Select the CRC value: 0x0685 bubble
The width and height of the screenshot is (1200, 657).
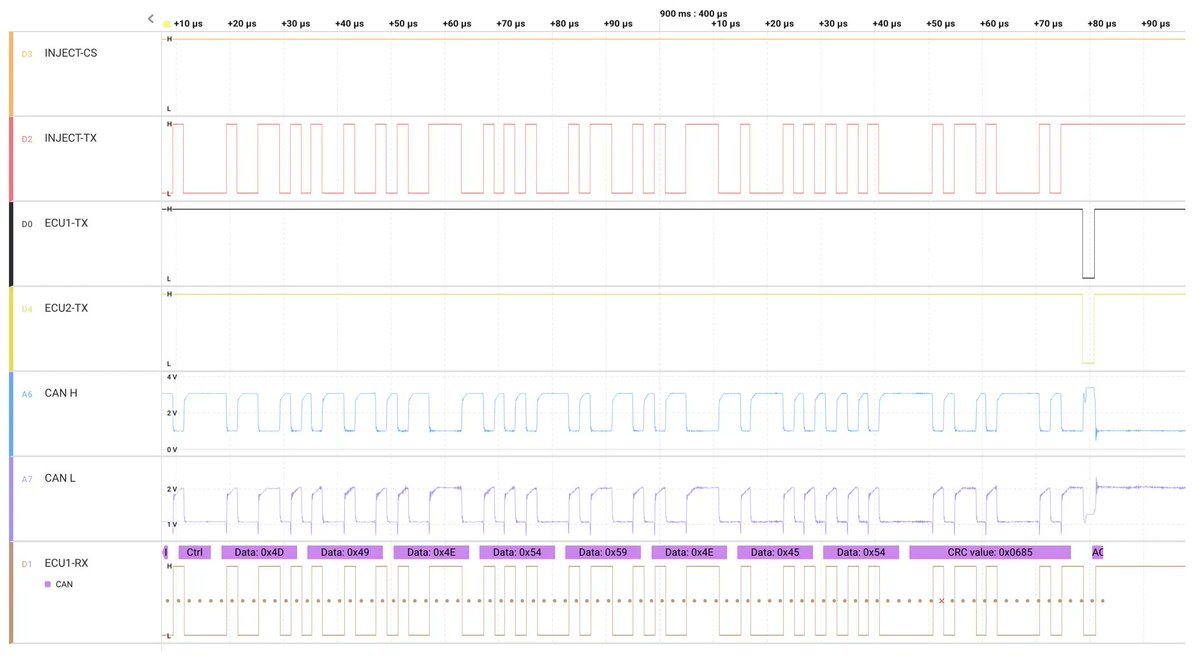(x=990, y=552)
